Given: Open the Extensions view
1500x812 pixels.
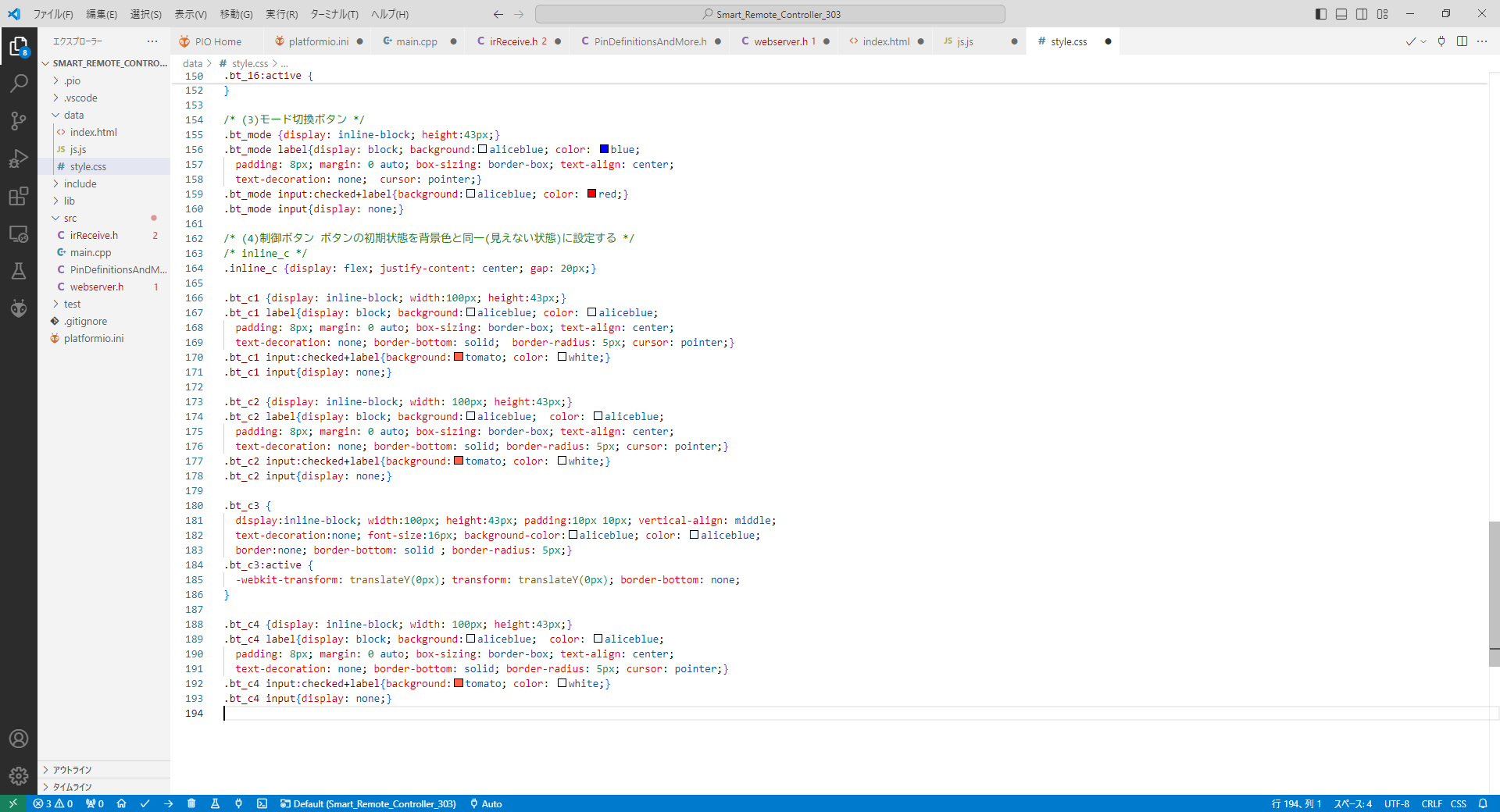Looking at the screenshot, I should pyautogui.click(x=19, y=196).
